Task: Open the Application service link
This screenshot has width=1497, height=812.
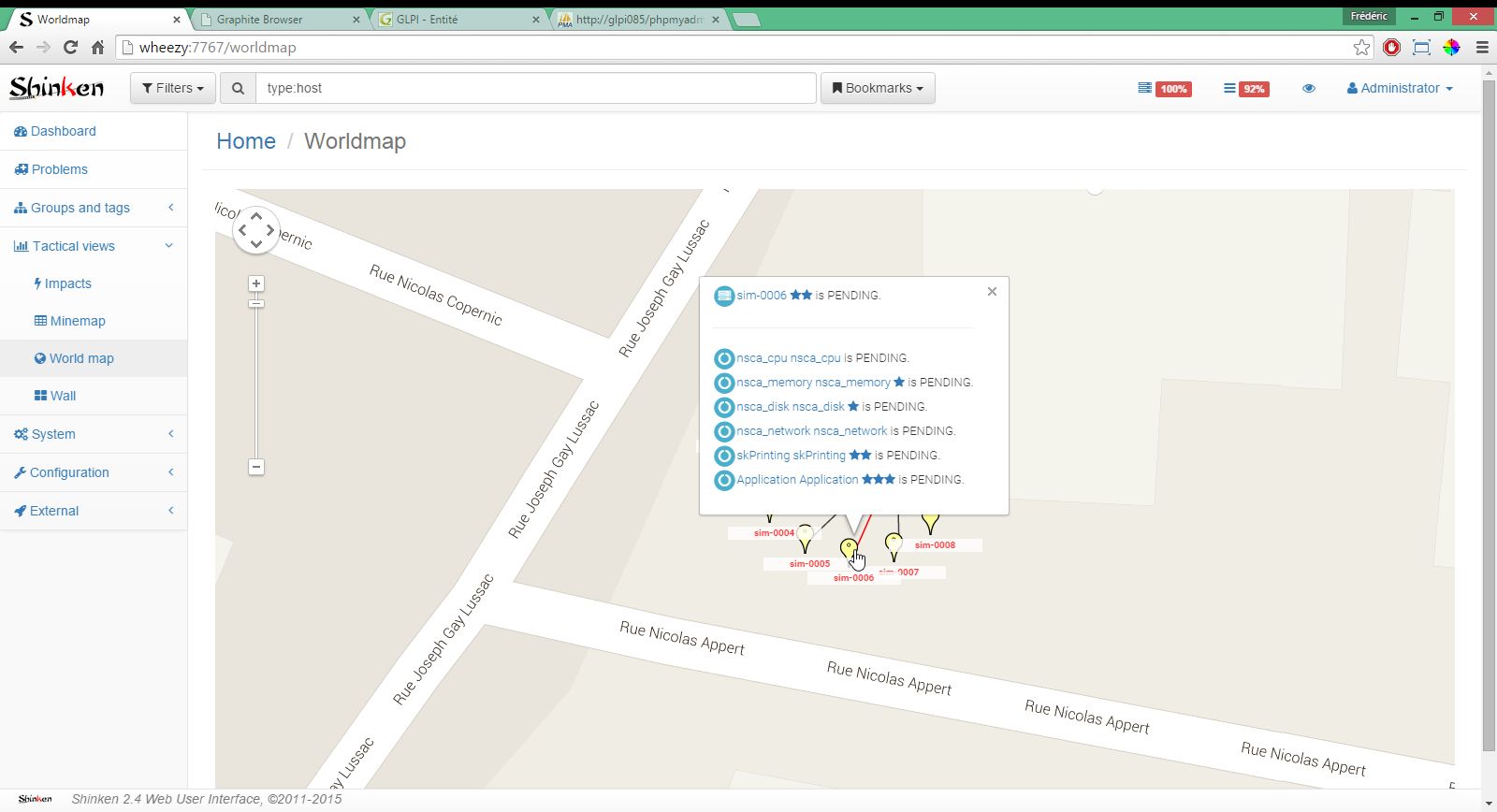Action: point(797,480)
